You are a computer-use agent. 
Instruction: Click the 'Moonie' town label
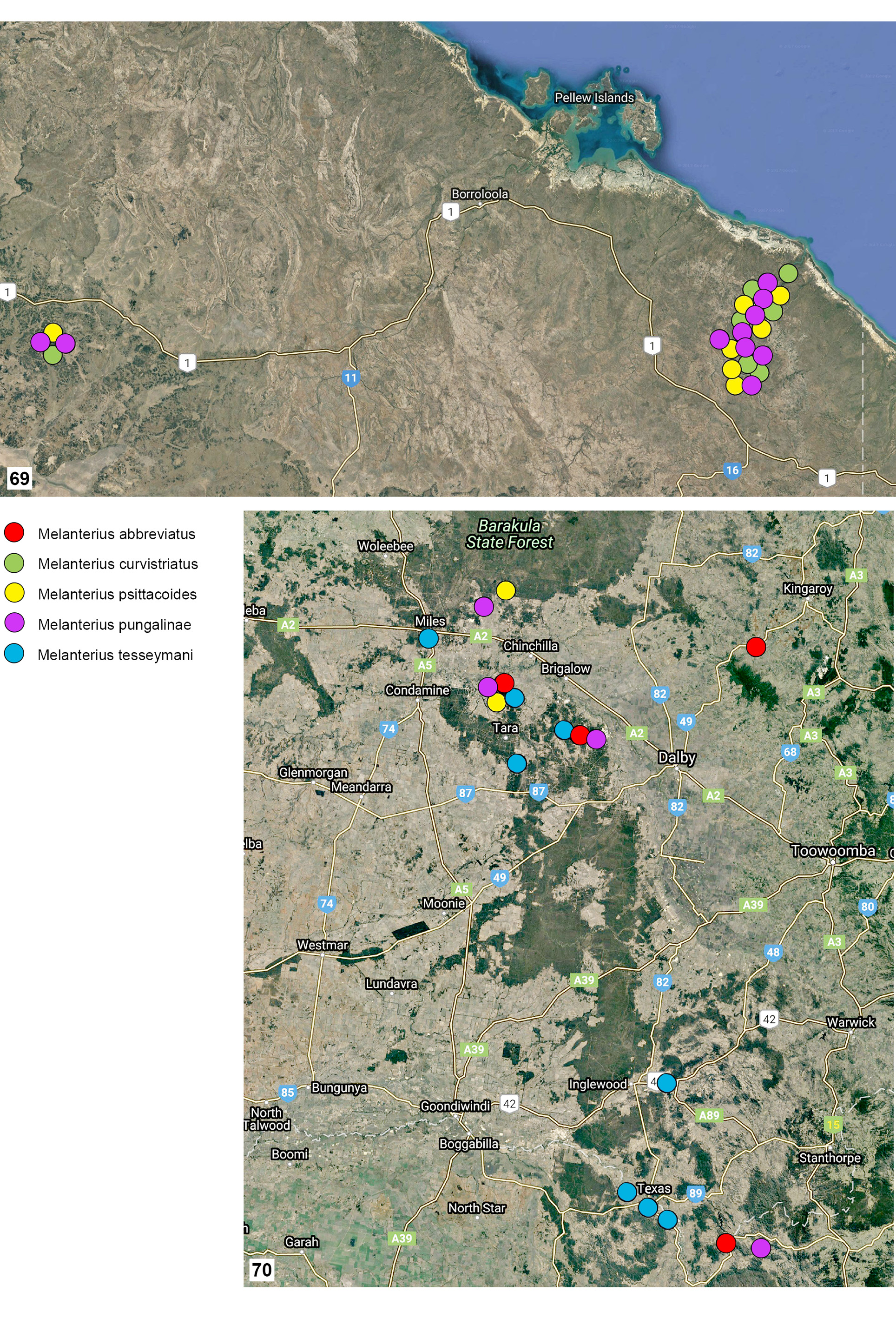tap(444, 903)
